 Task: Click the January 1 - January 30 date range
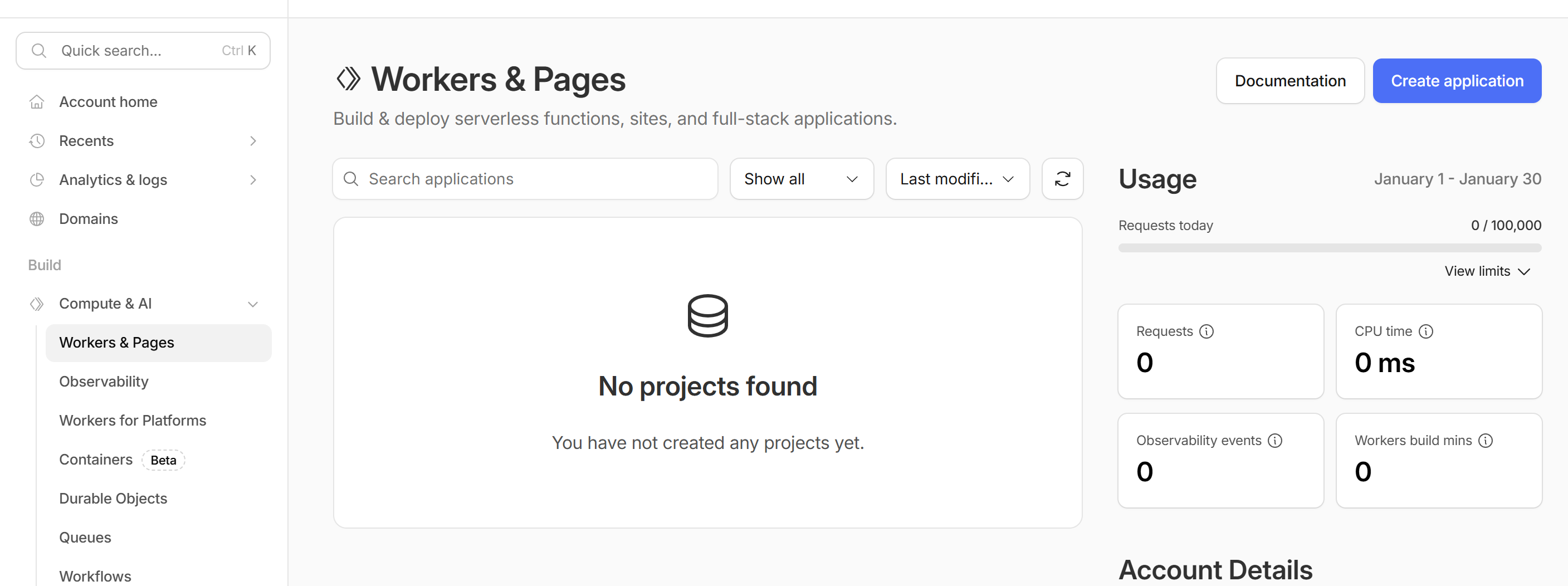[1457, 179]
